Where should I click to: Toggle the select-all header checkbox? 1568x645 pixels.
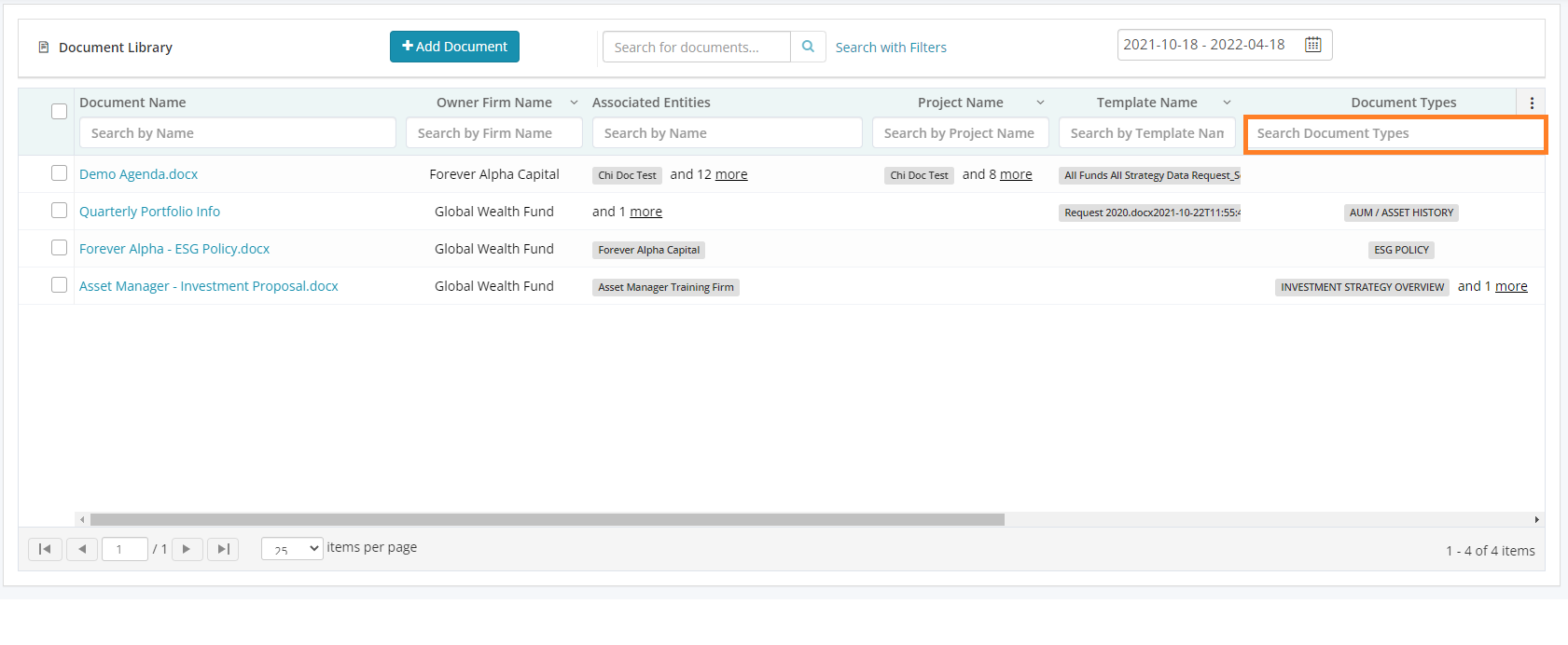[59, 111]
